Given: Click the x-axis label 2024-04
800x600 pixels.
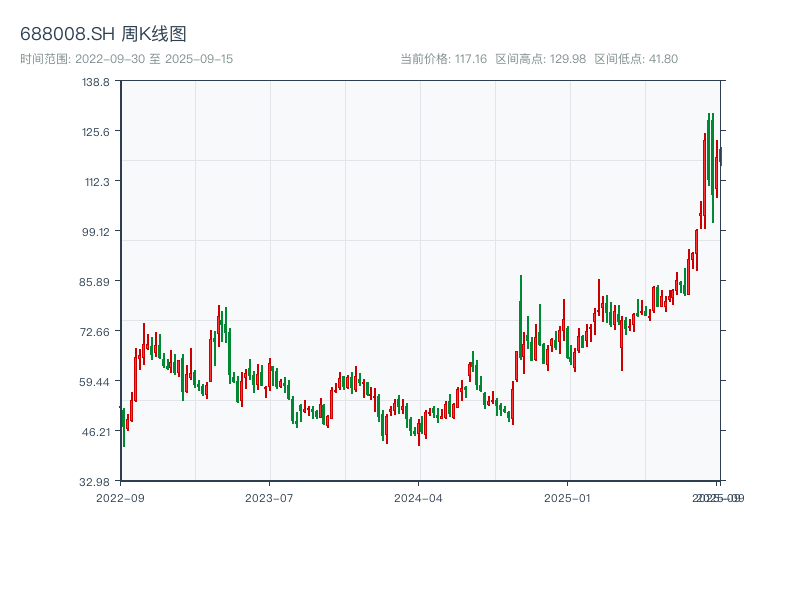Looking at the screenshot, I should pyautogui.click(x=418, y=498).
